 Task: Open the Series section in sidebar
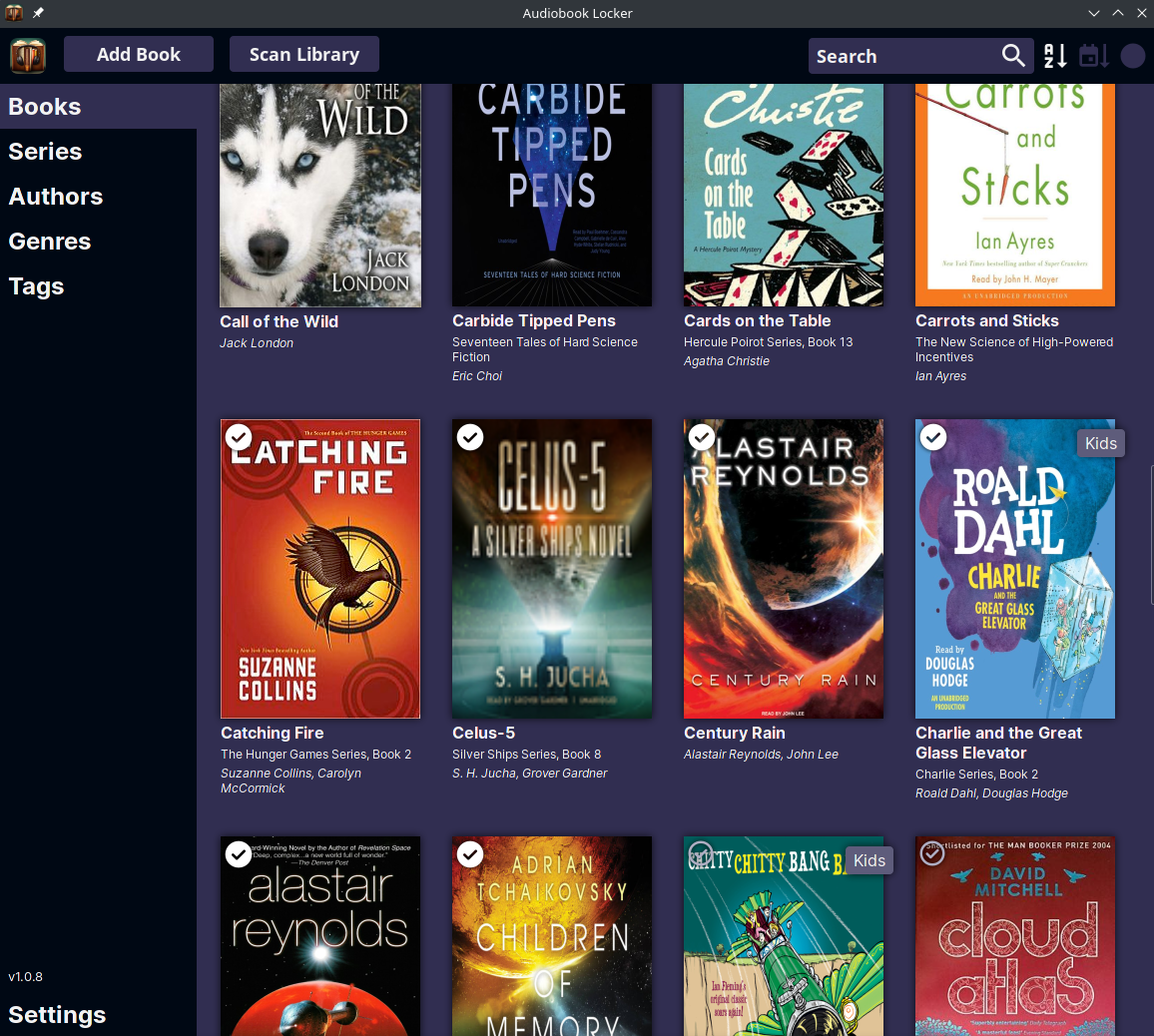click(45, 152)
